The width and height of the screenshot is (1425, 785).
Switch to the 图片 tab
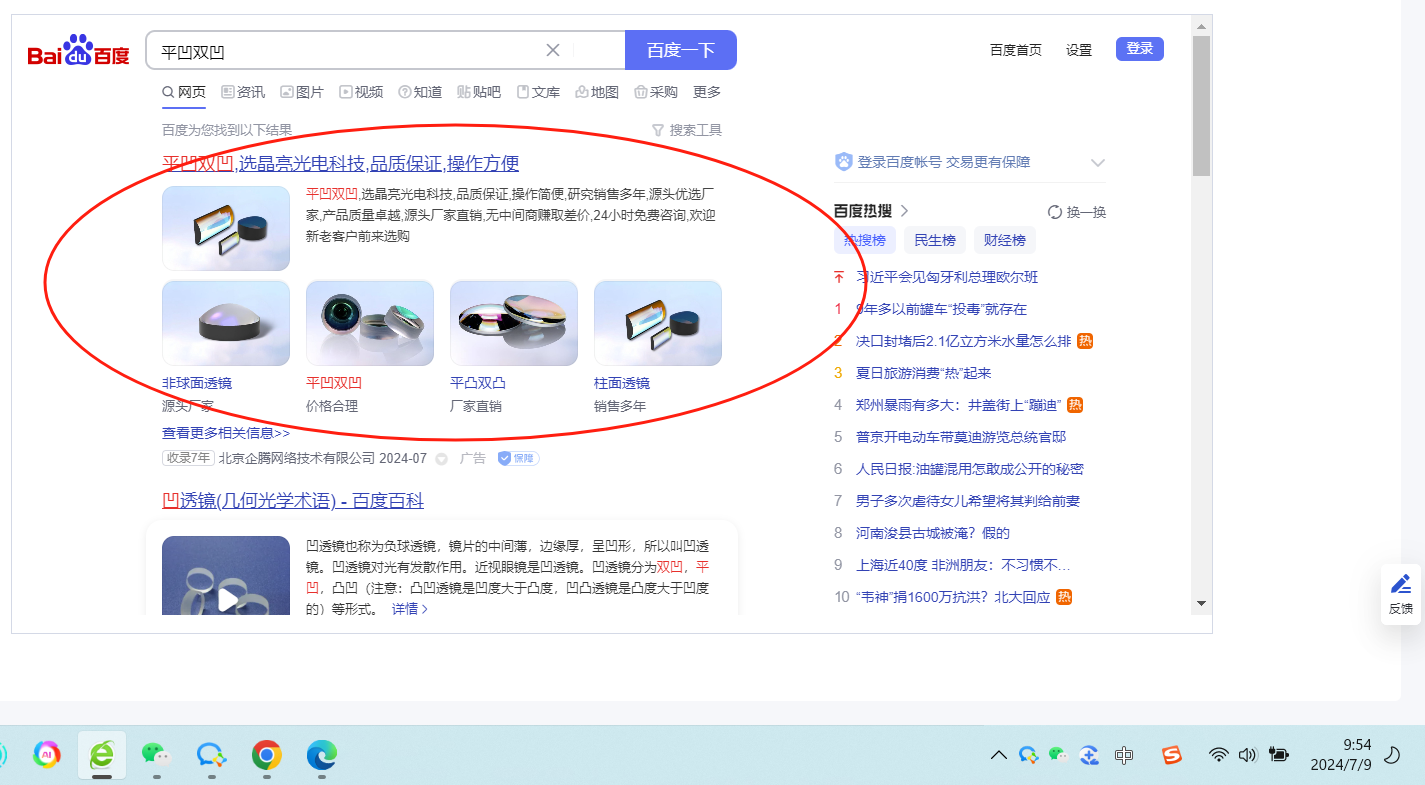click(x=302, y=92)
